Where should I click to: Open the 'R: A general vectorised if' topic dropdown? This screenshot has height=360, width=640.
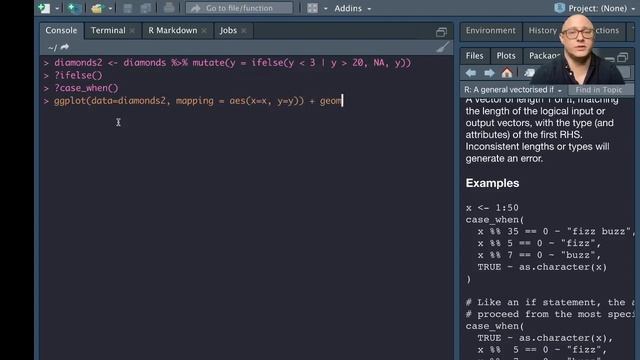pyautogui.click(x=513, y=90)
